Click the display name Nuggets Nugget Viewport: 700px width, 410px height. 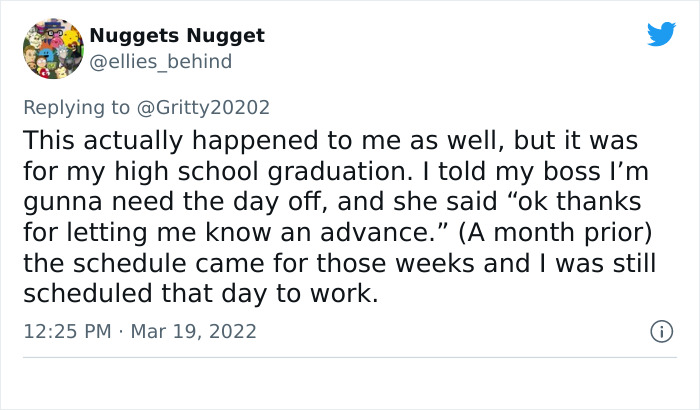coord(177,36)
